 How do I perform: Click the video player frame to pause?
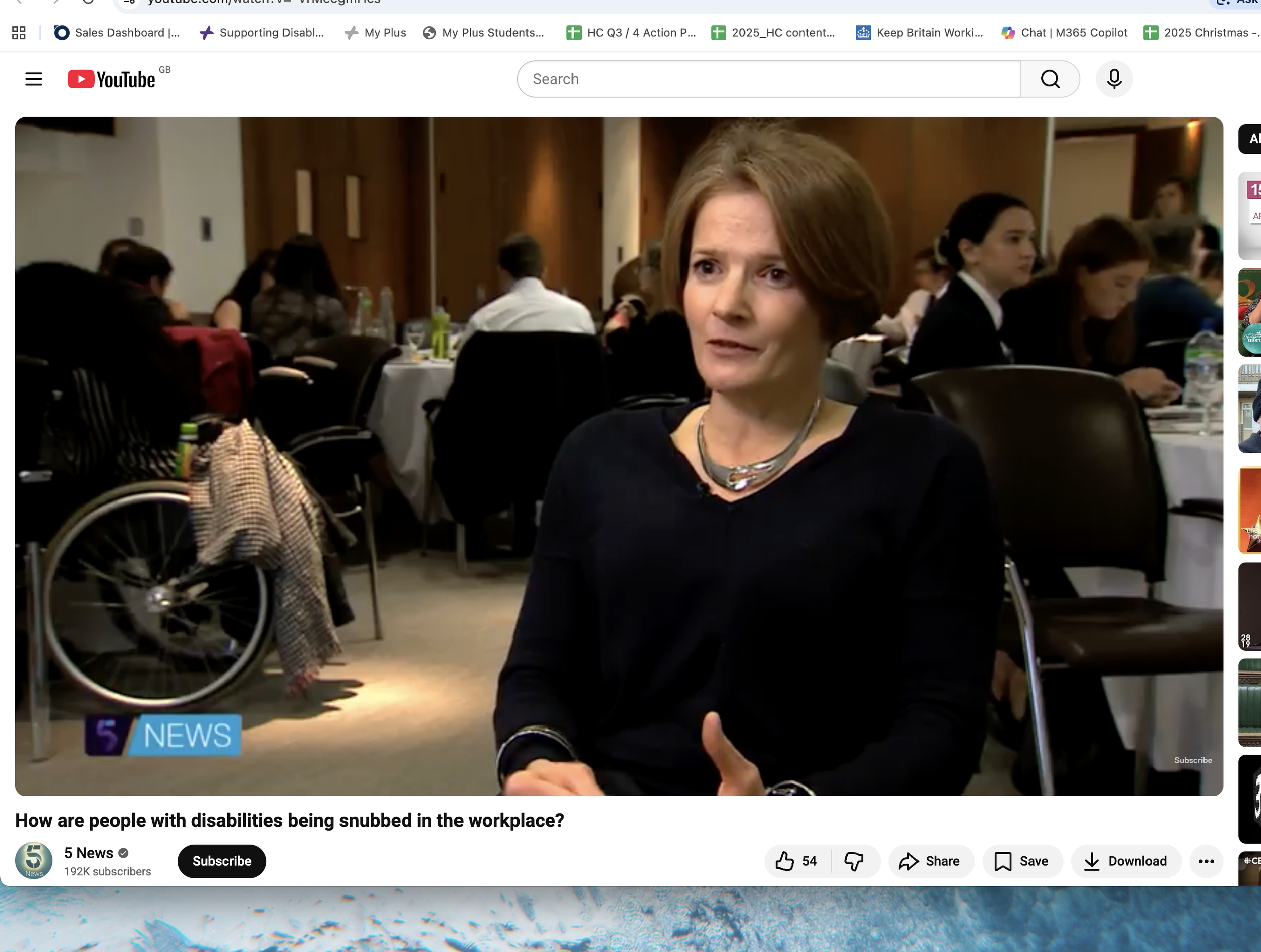pos(619,456)
